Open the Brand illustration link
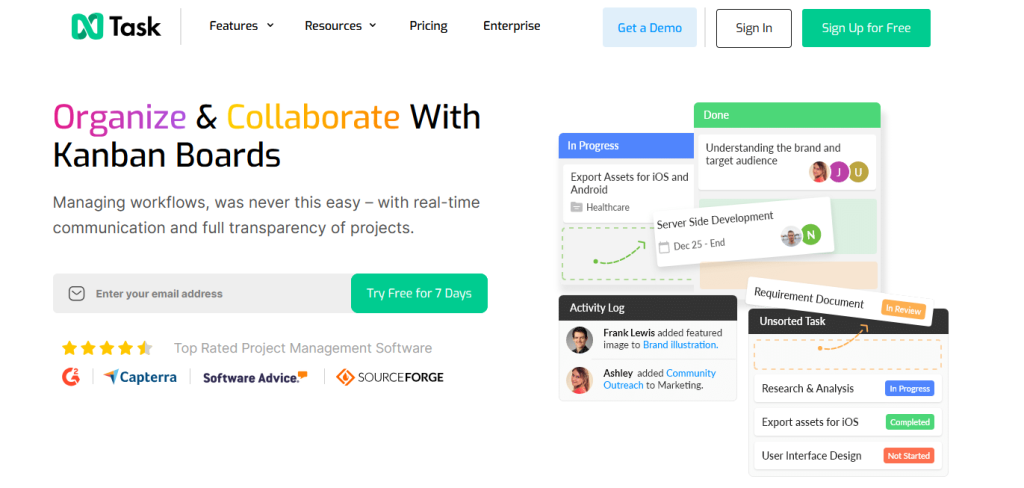Screen dimensions: 1024x488 pyautogui.click(x=680, y=345)
